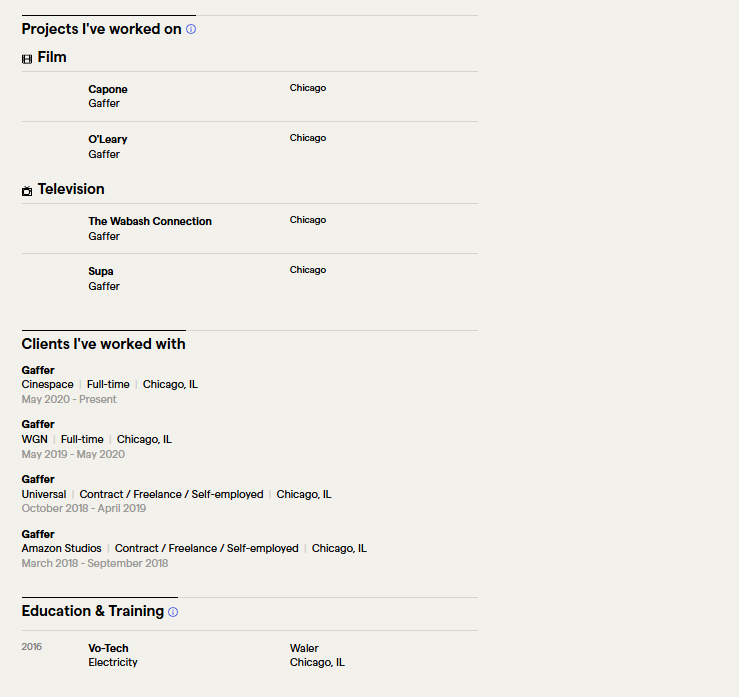Viewport: 739px width, 697px height.
Task: Click the Cinespace client entry
Action: (48, 384)
